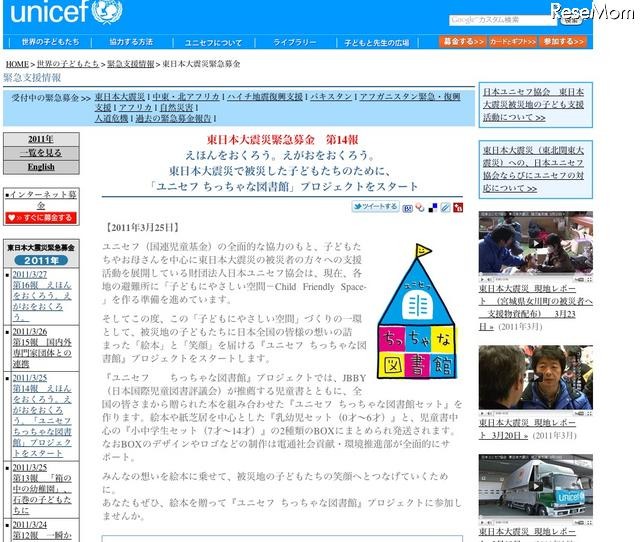
Task: Open 2011/3/27 第16報 report link
Action: [x=42, y=295]
